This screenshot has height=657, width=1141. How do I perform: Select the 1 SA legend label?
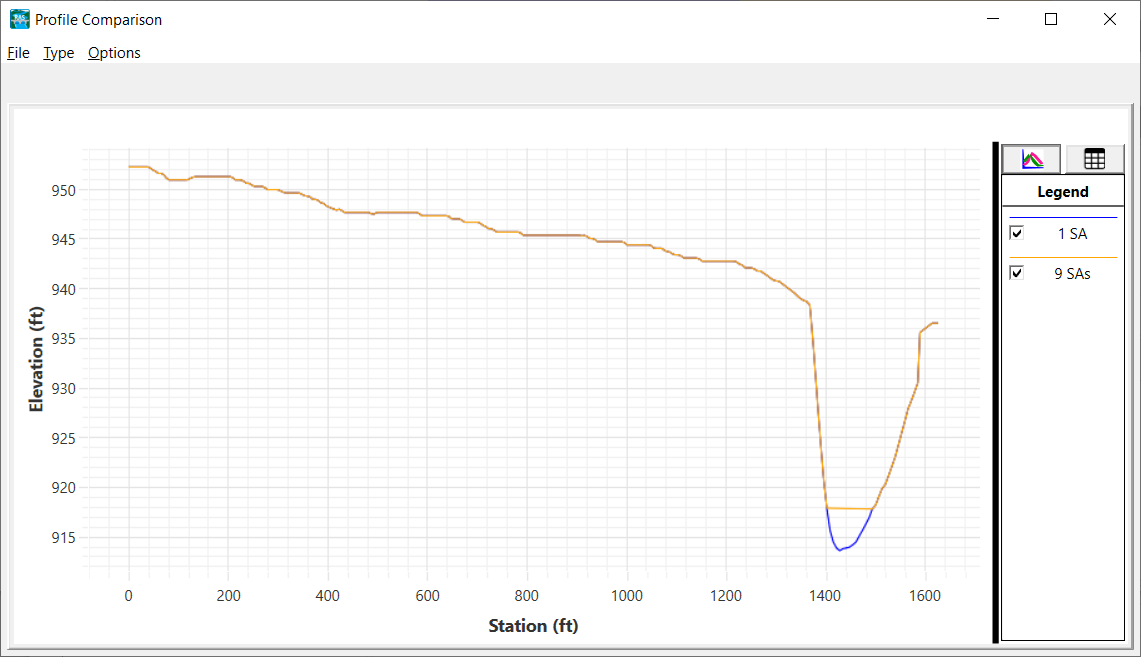[x=1072, y=234]
